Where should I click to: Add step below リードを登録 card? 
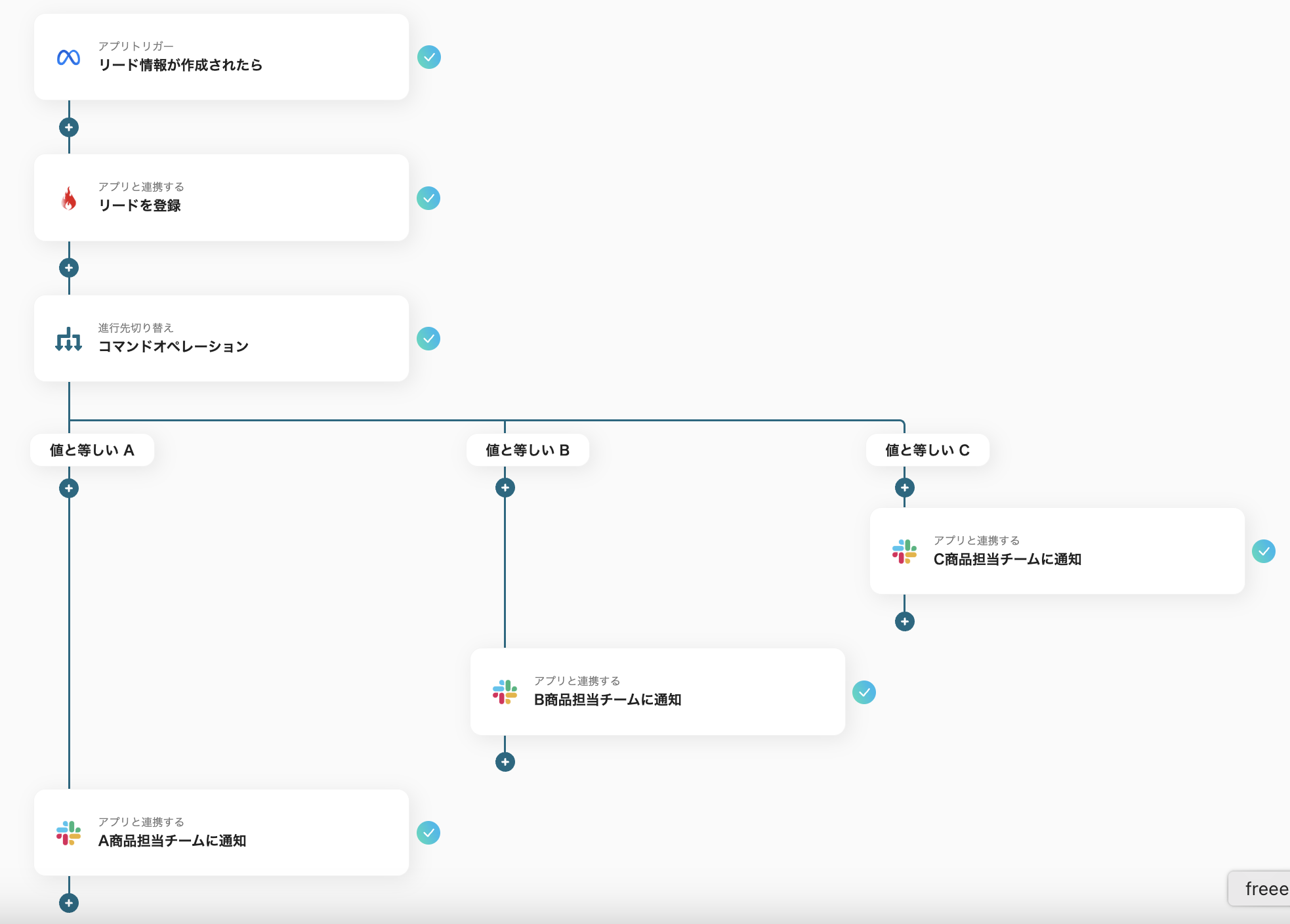pyautogui.click(x=69, y=268)
